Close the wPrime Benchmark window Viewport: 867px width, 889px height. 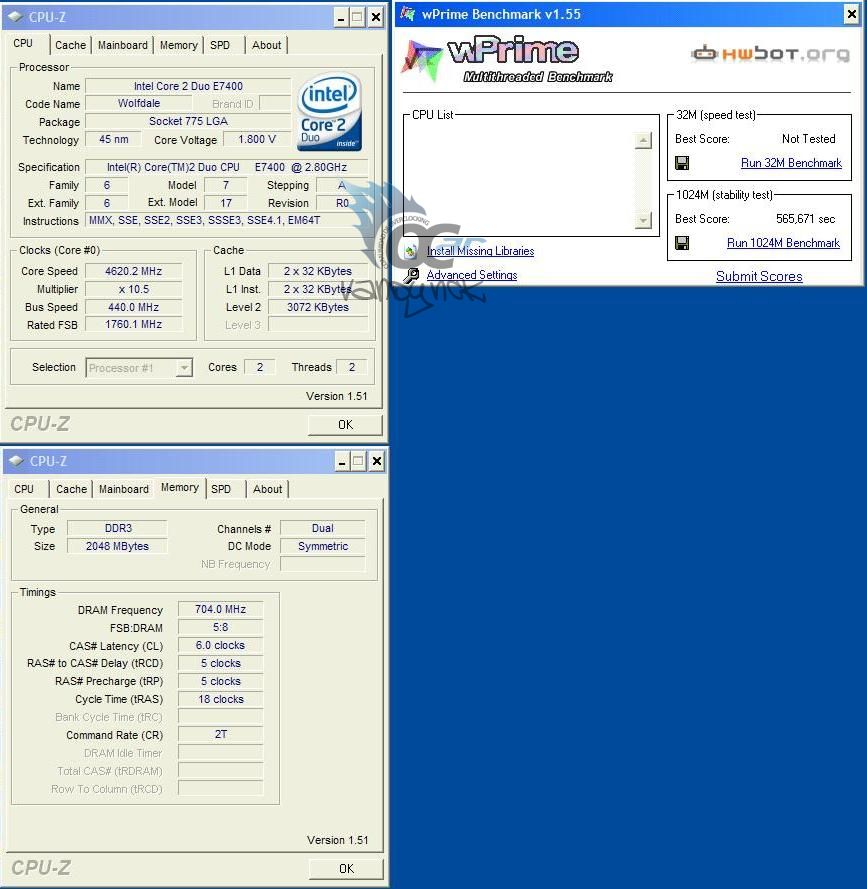(851, 14)
